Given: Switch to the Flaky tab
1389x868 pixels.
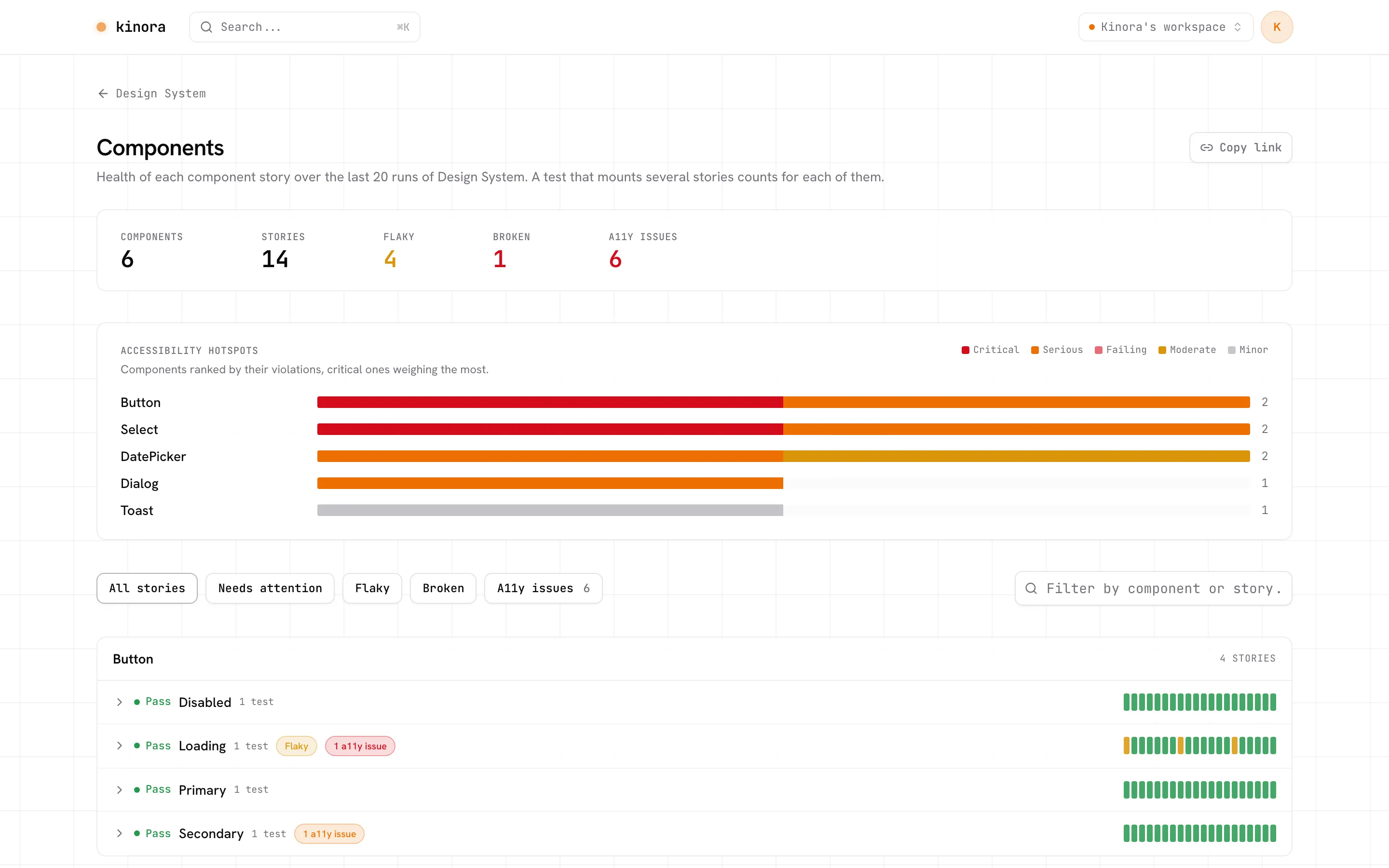Looking at the screenshot, I should click(x=372, y=588).
